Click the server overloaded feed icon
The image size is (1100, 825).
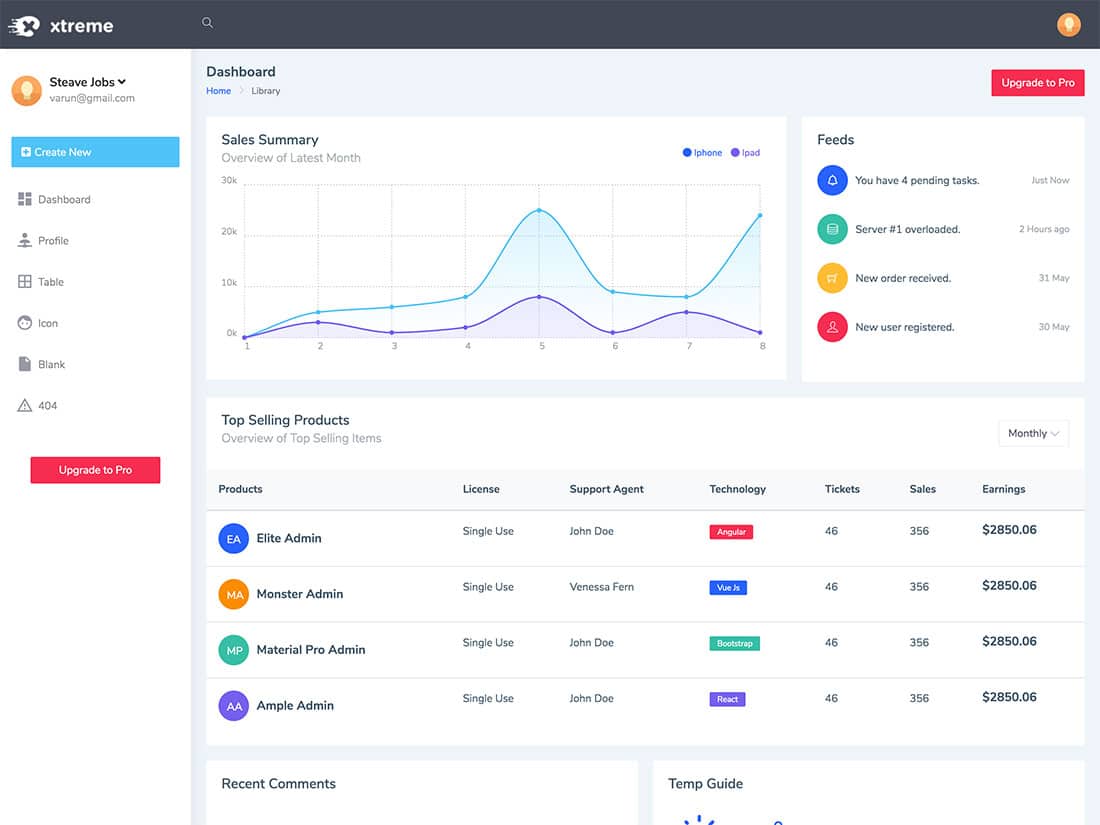click(x=832, y=229)
